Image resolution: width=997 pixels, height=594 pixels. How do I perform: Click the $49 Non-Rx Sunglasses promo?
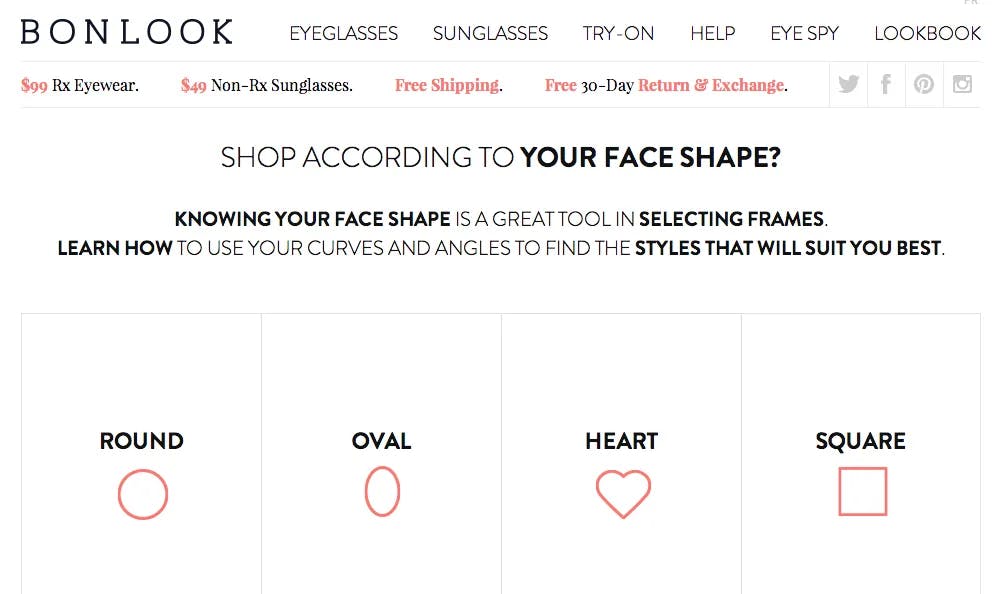[x=266, y=85]
